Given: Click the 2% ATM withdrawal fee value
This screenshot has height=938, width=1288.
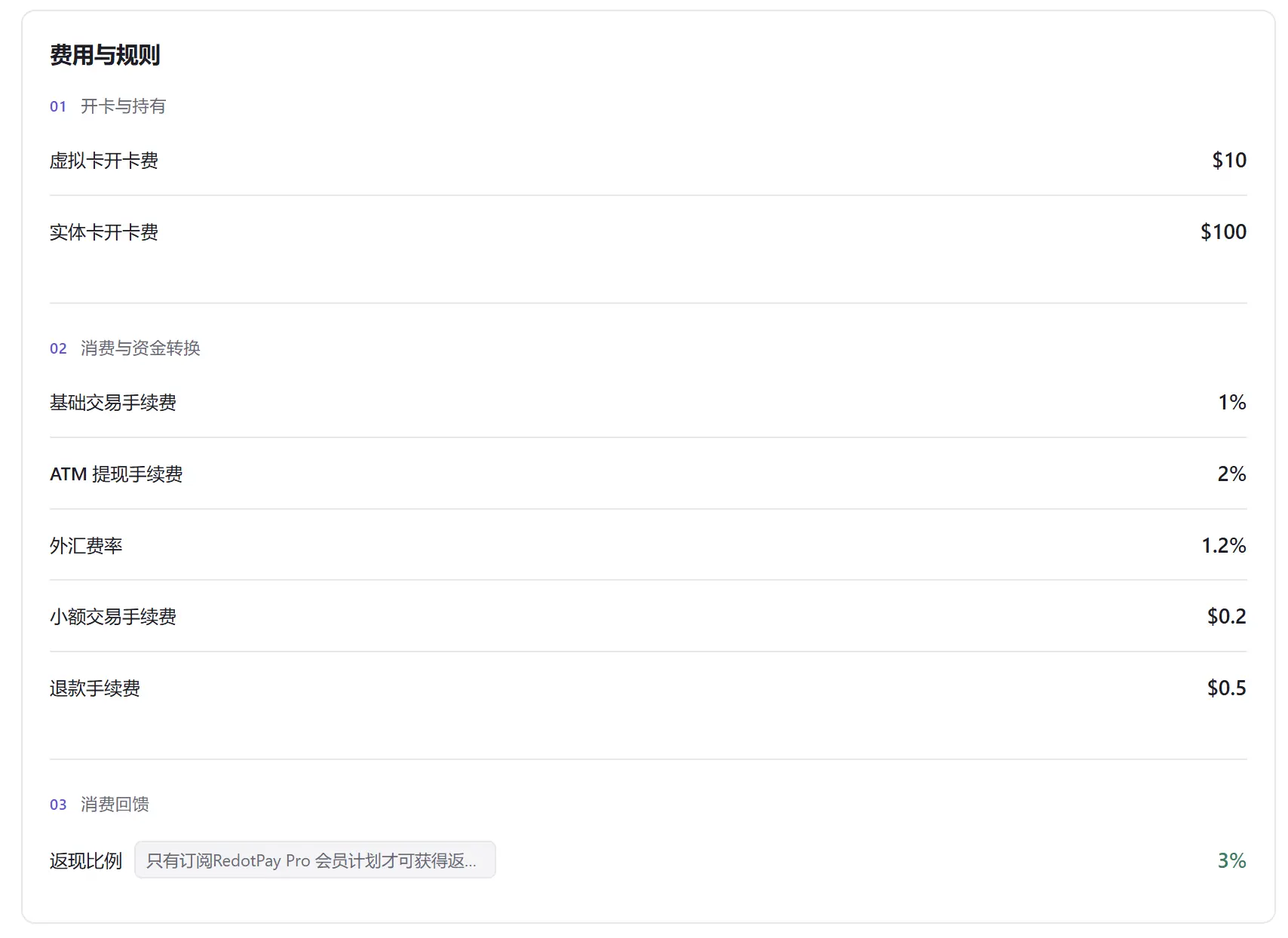Looking at the screenshot, I should [1231, 474].
